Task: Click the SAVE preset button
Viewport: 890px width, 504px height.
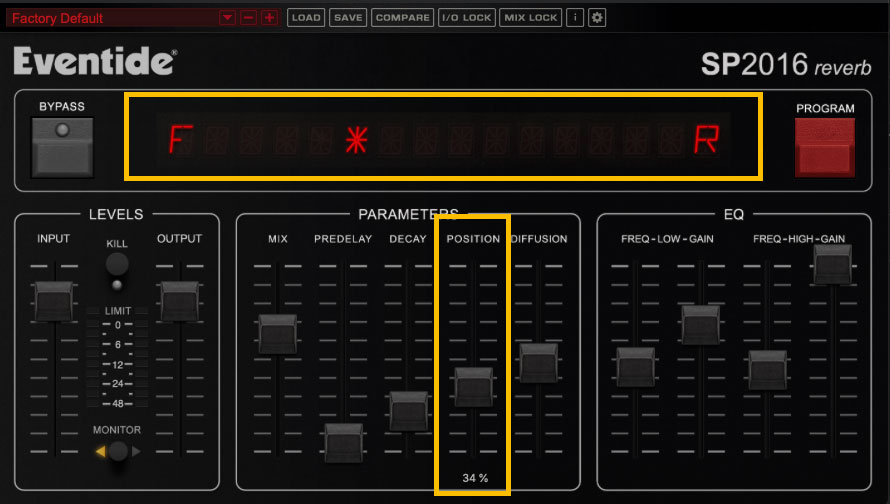Action: coord(348,18)
